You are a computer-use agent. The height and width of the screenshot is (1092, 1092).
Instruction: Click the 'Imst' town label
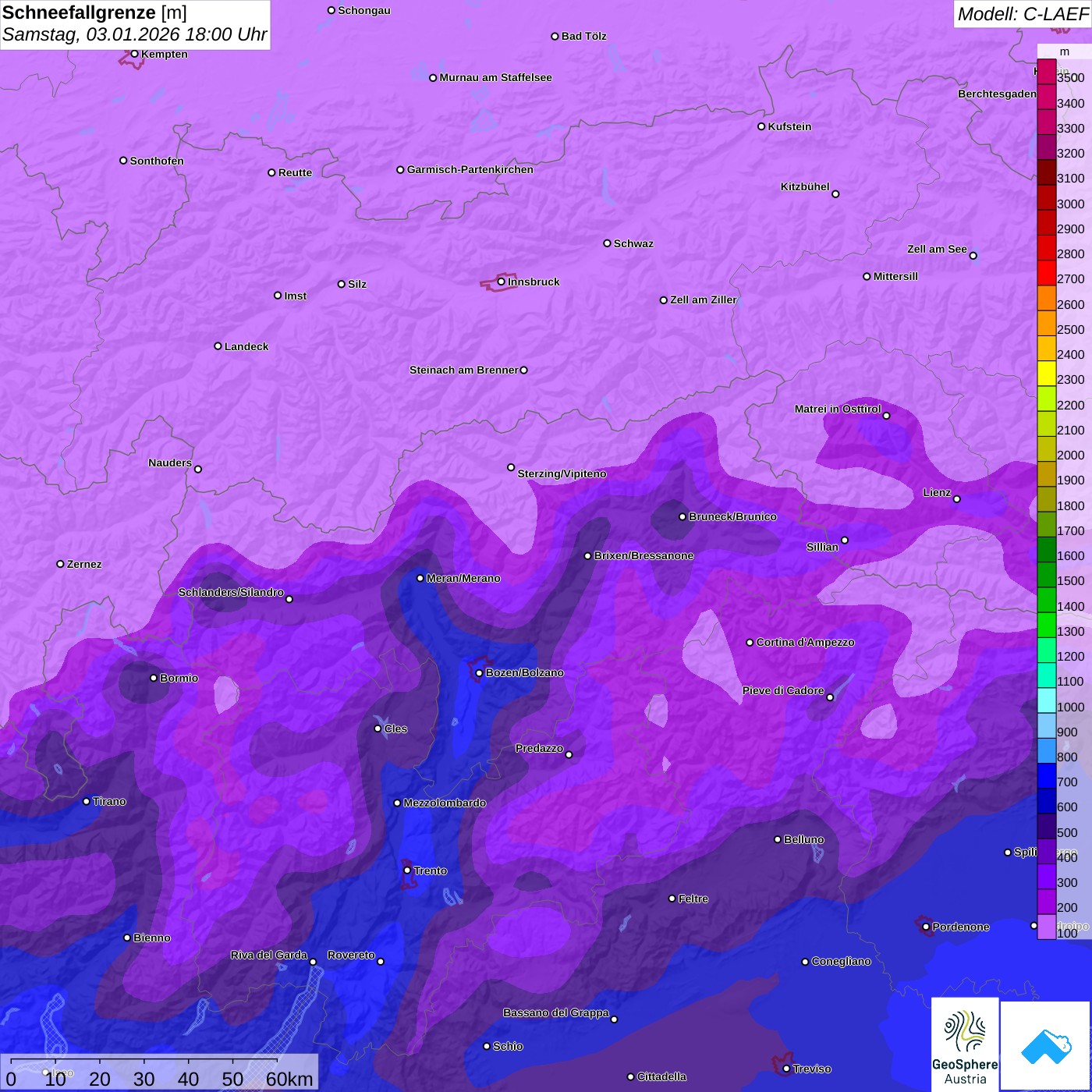click(x=296, y=296)
